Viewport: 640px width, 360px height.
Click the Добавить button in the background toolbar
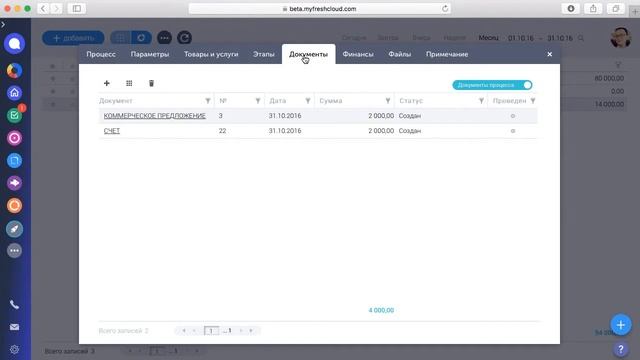click(73, 38)
